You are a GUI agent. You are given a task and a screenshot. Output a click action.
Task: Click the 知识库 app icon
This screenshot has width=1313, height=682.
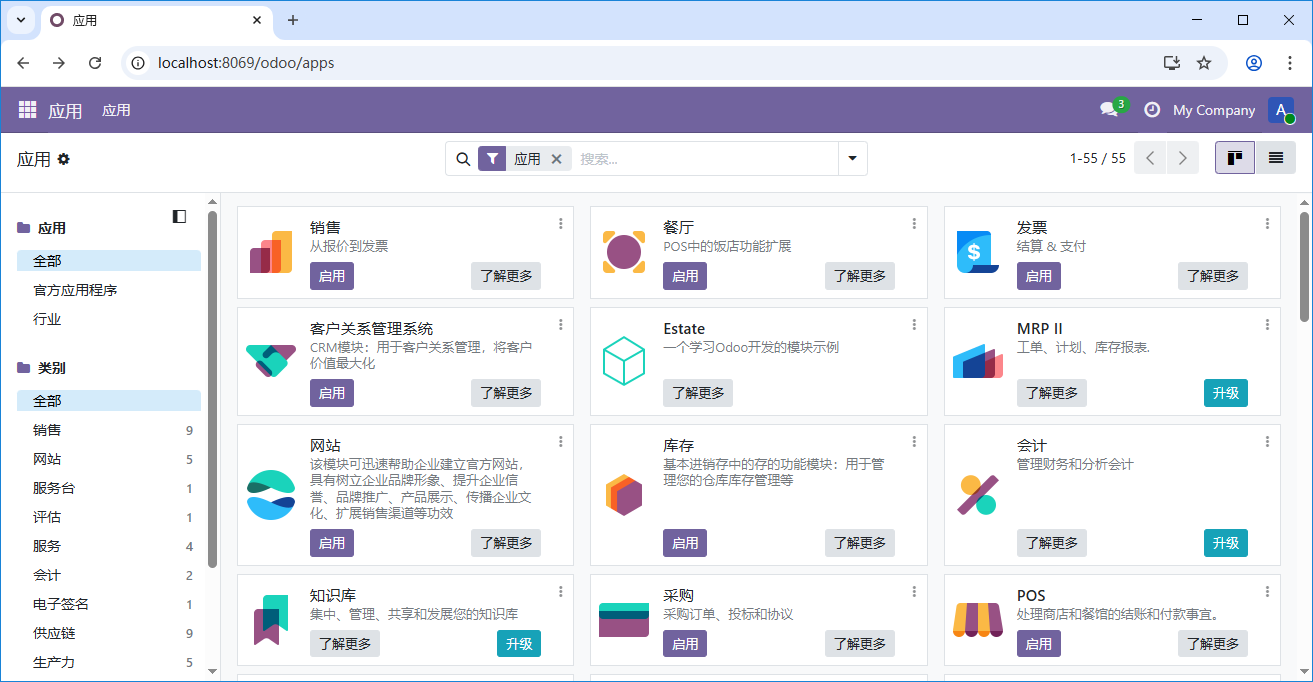pos(271,619)
